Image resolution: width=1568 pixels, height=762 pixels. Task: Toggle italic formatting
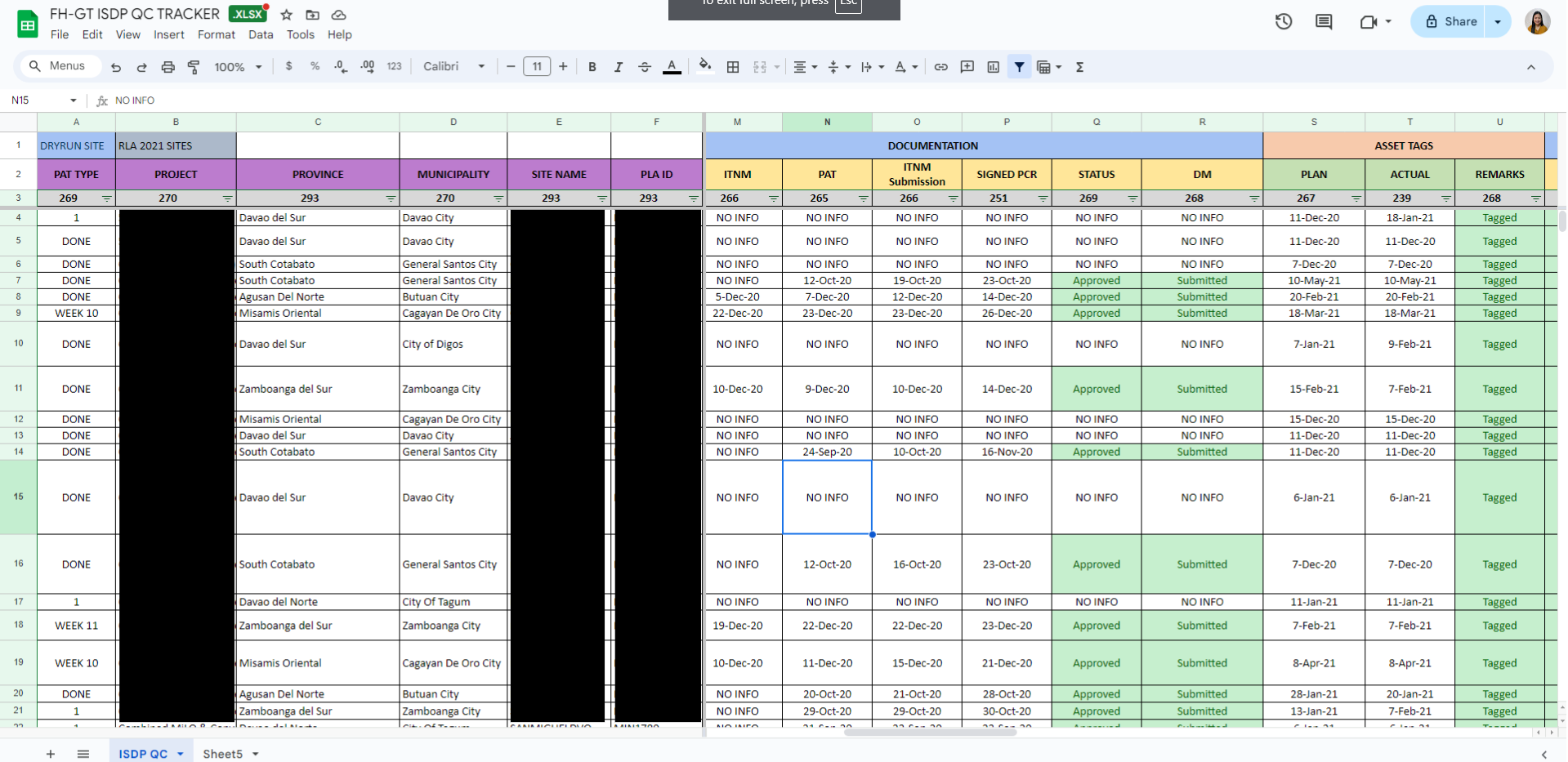click(619, 67)
